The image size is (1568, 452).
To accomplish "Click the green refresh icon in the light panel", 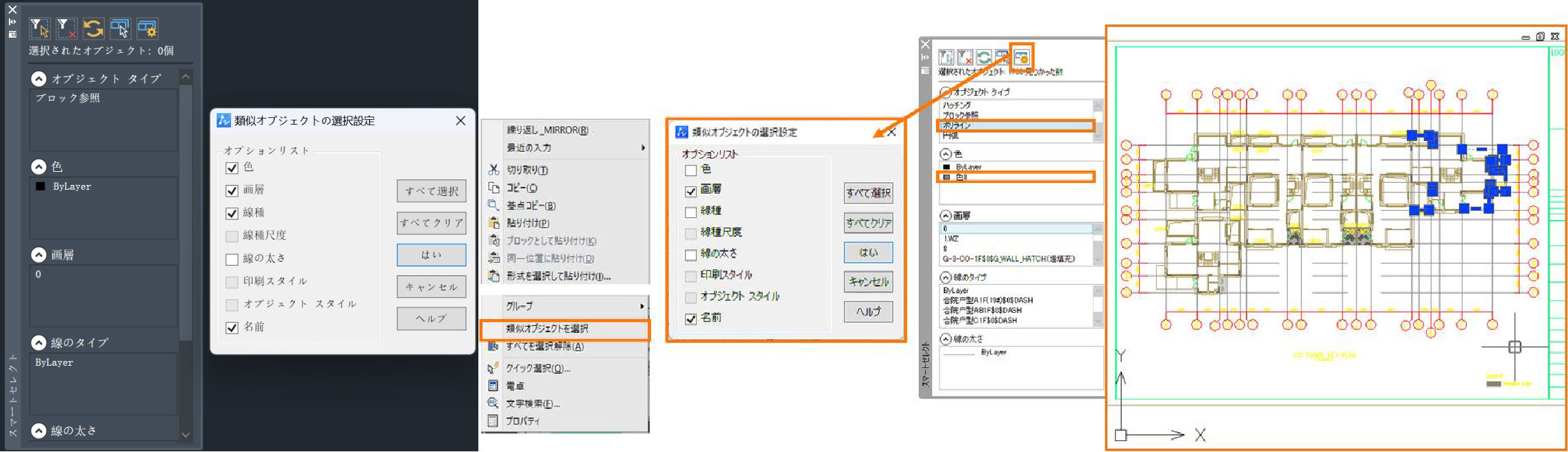I will click(984, 57).
